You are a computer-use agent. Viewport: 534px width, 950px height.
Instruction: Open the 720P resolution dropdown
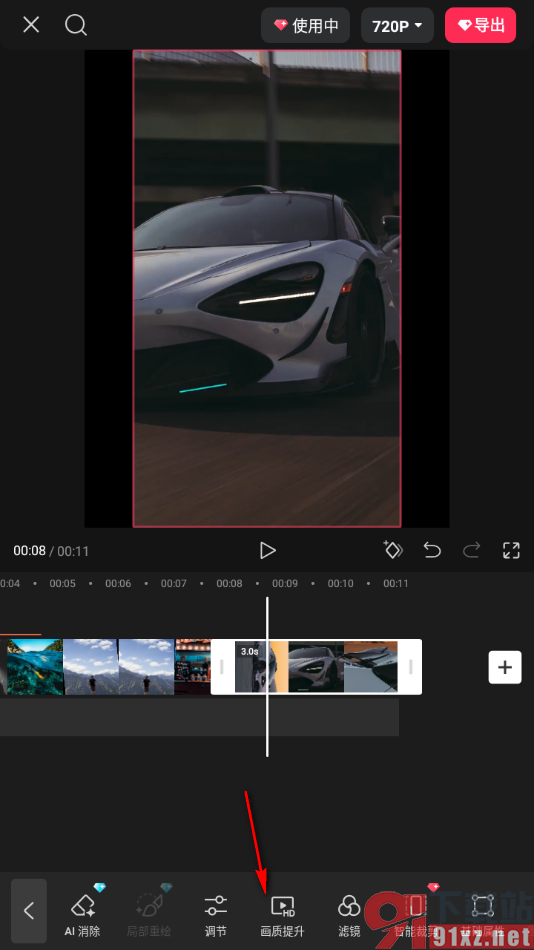point(397,25)
